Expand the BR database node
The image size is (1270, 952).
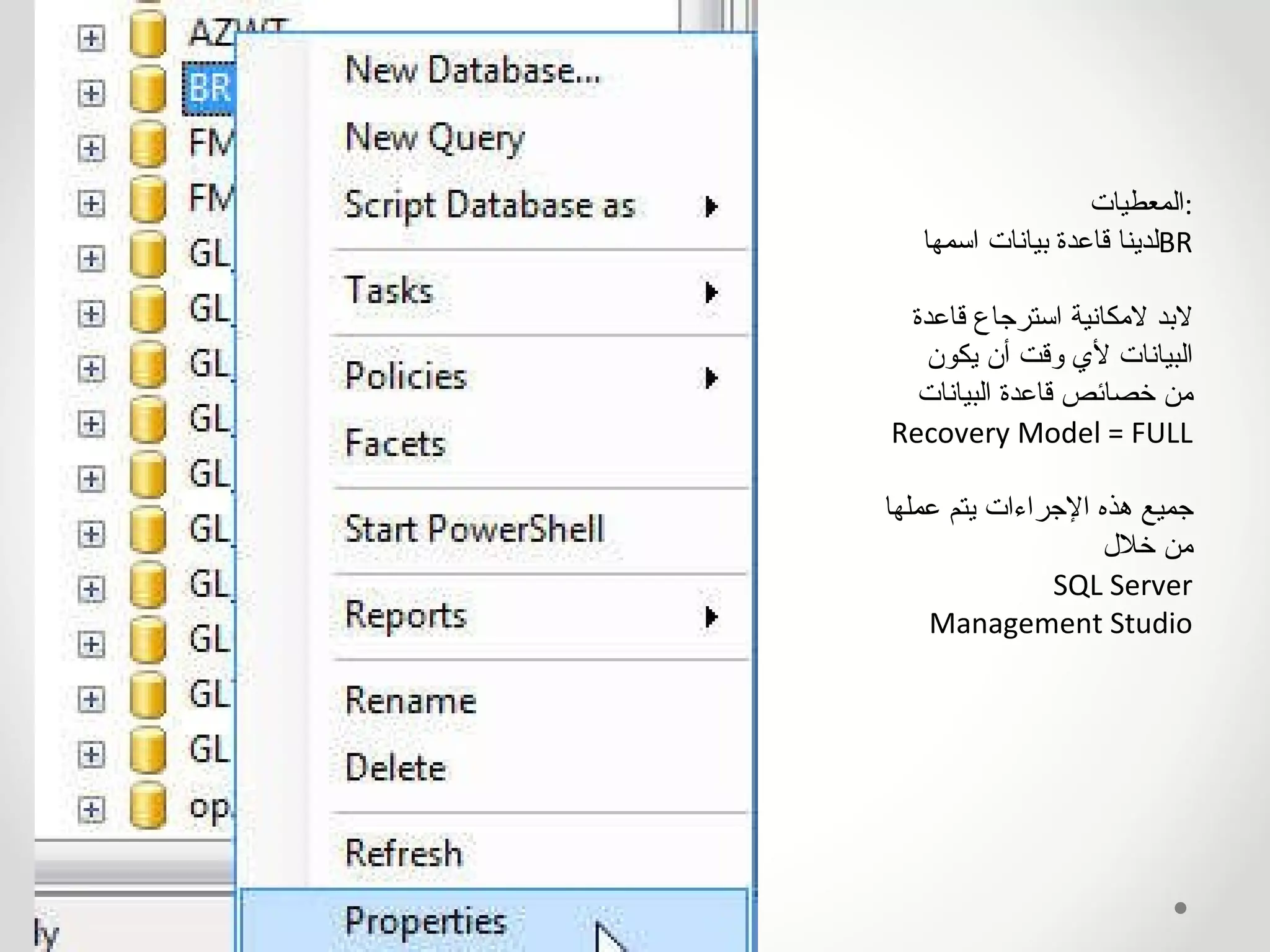coord(91,94)
